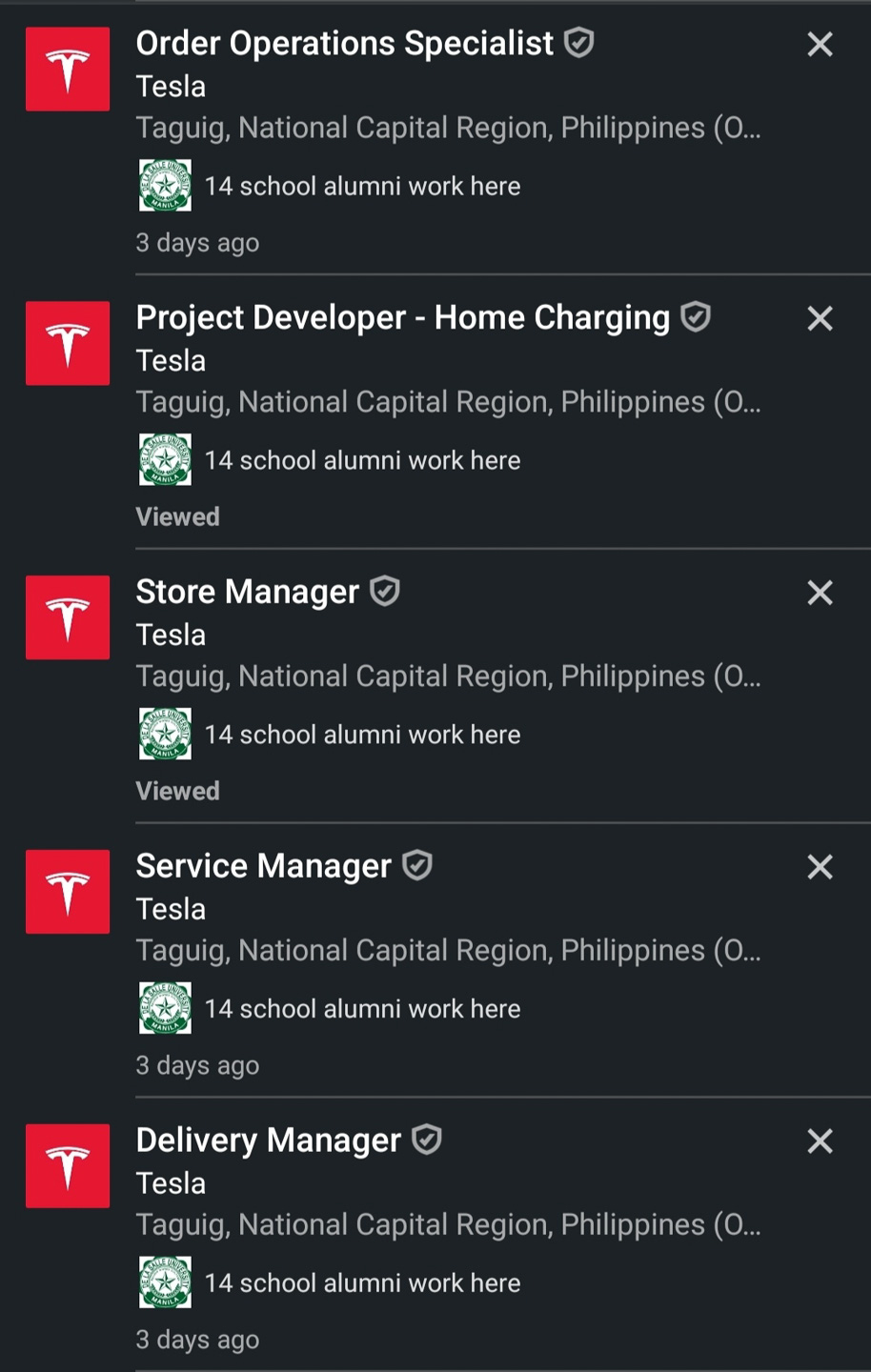Screen dimensions: 871x1372
Task: Dismiss the Project Developer - Home Charging job
Action: click(820, 319)
